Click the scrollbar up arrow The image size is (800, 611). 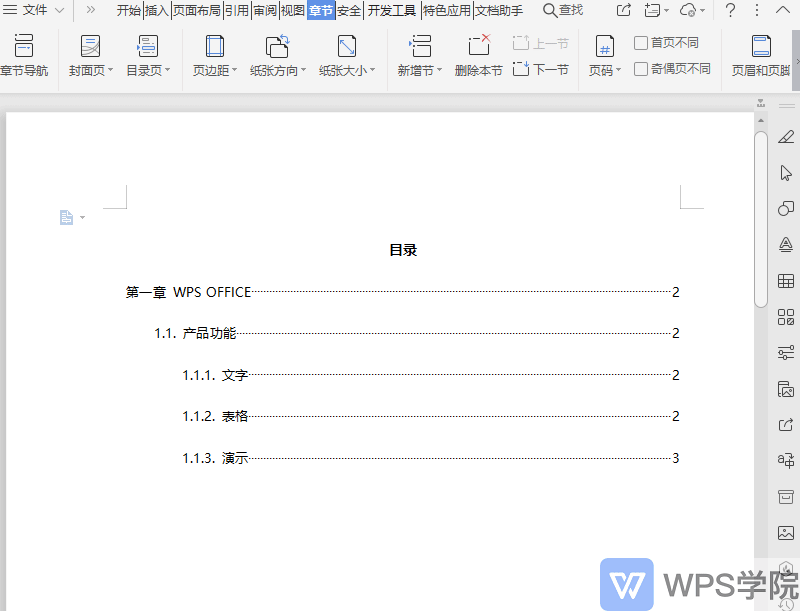click(x=761, y=121)
